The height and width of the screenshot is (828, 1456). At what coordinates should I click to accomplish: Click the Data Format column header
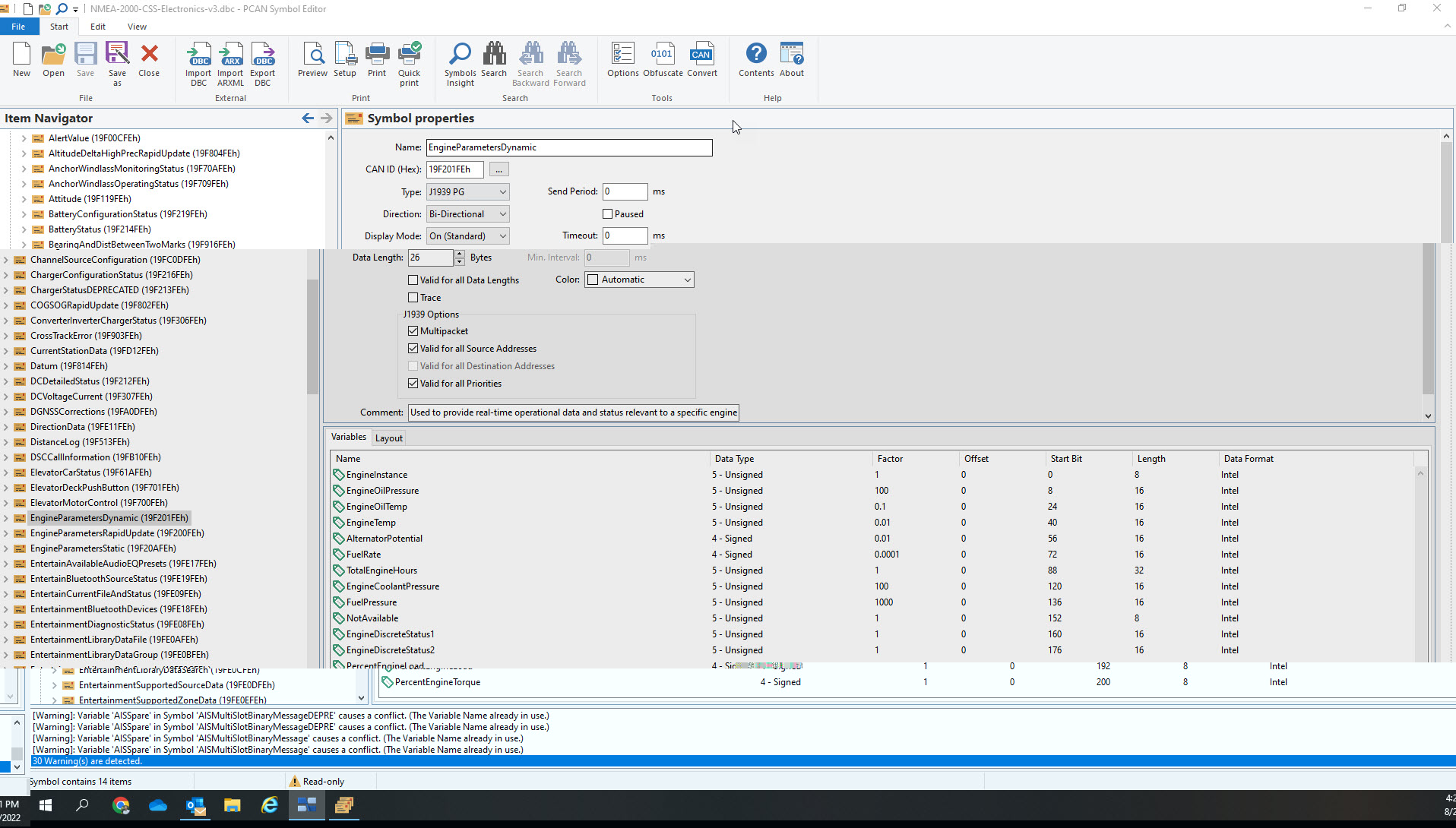pos(1316,459)
